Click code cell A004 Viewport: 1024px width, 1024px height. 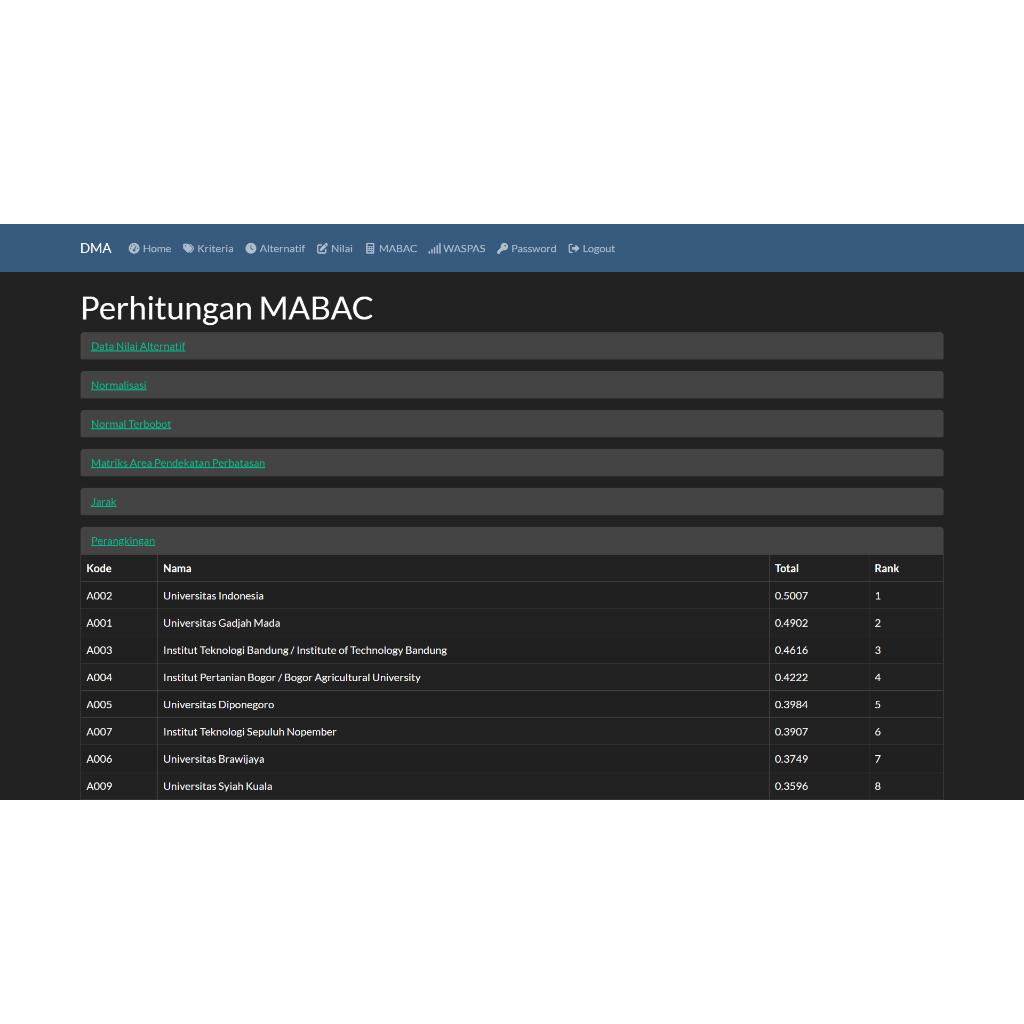(x=119, y=677)
